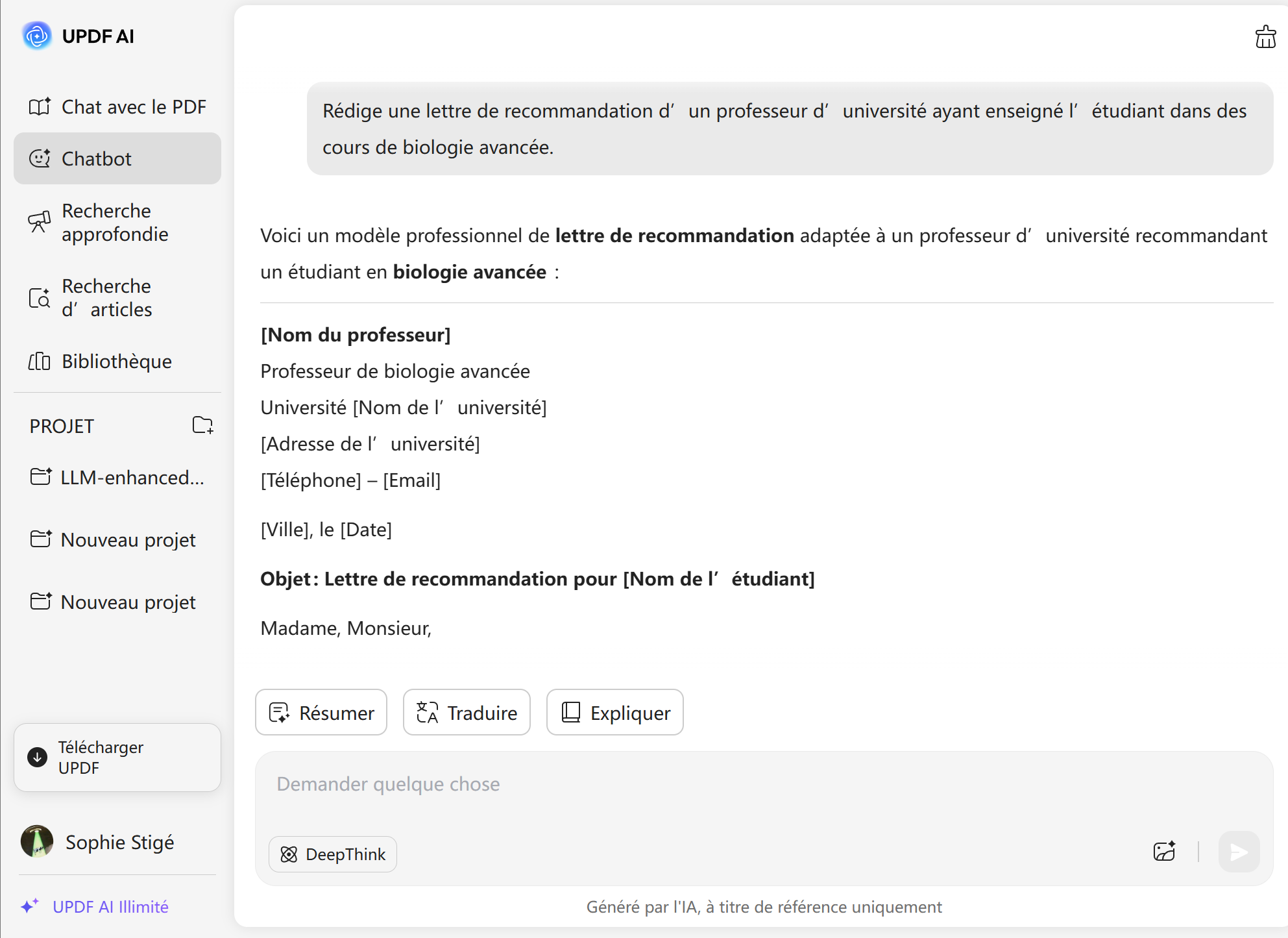
Task: Click the UPDF AI logo icon
Action: [37, 36]
